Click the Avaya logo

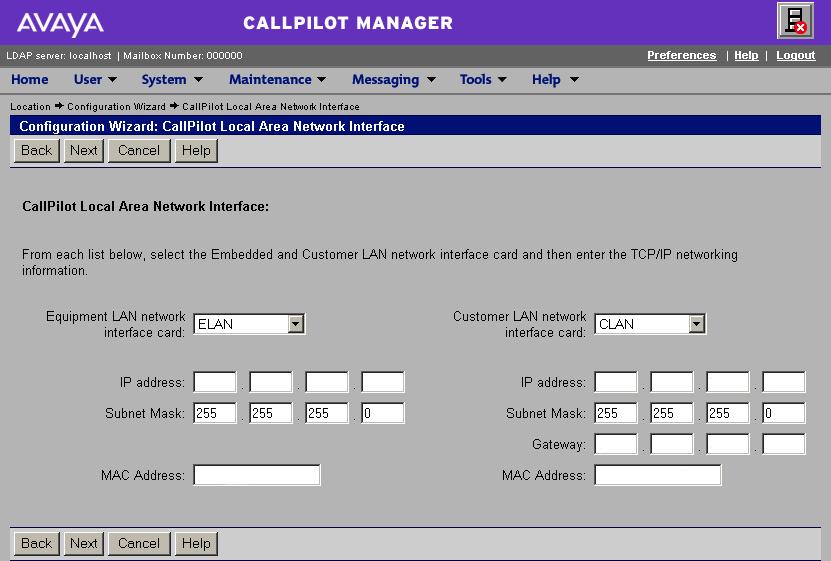point(60,24)
